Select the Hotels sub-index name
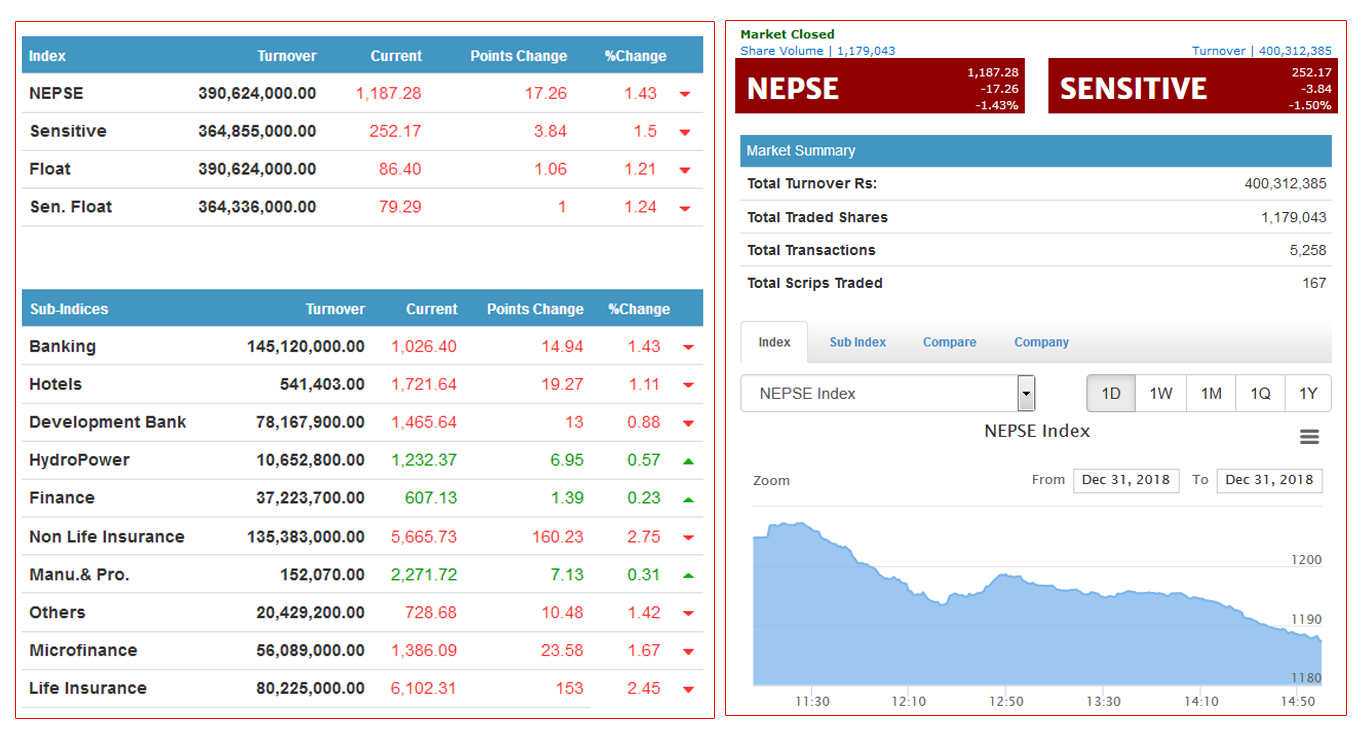Image resolution: width=1365 pixels, height=734 pixels. 56,385
